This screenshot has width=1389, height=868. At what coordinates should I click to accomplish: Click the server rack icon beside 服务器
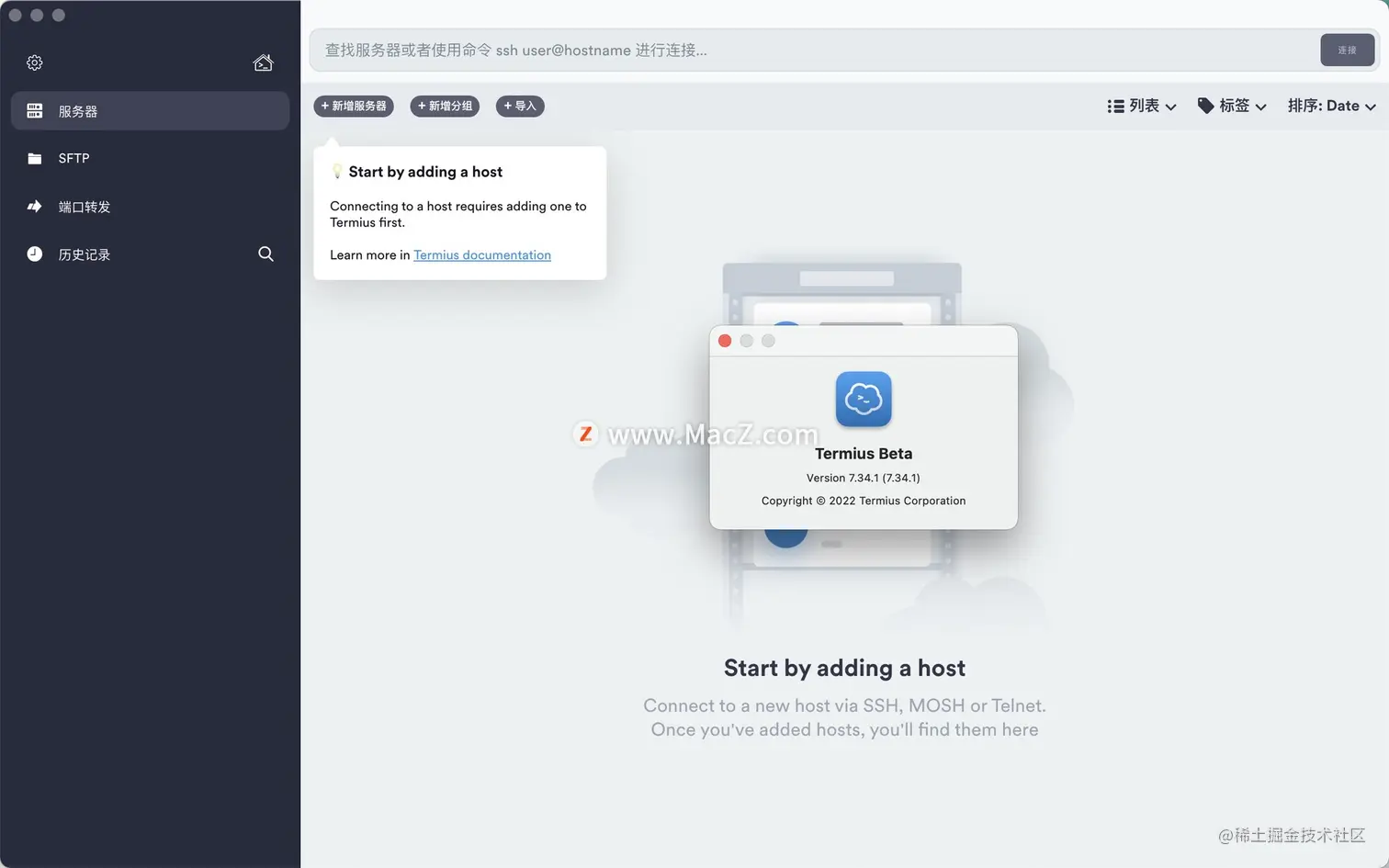[35, 111]
